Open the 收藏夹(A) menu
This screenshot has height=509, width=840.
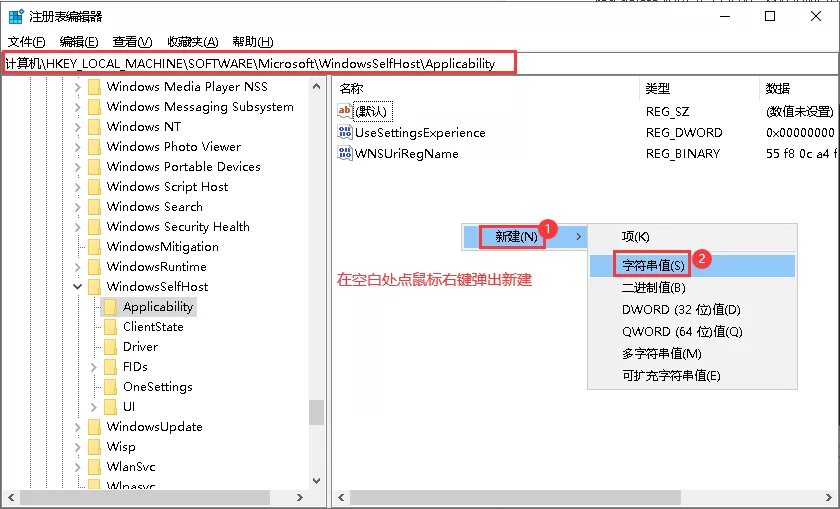point(193,41)
